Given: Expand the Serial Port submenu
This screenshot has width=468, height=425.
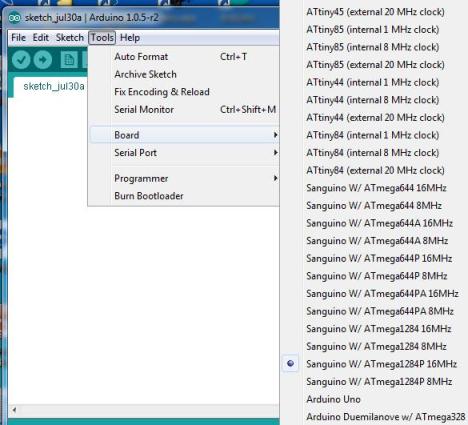Looking at the screenshot, I should pyautogui.click(x=184, y=153).
